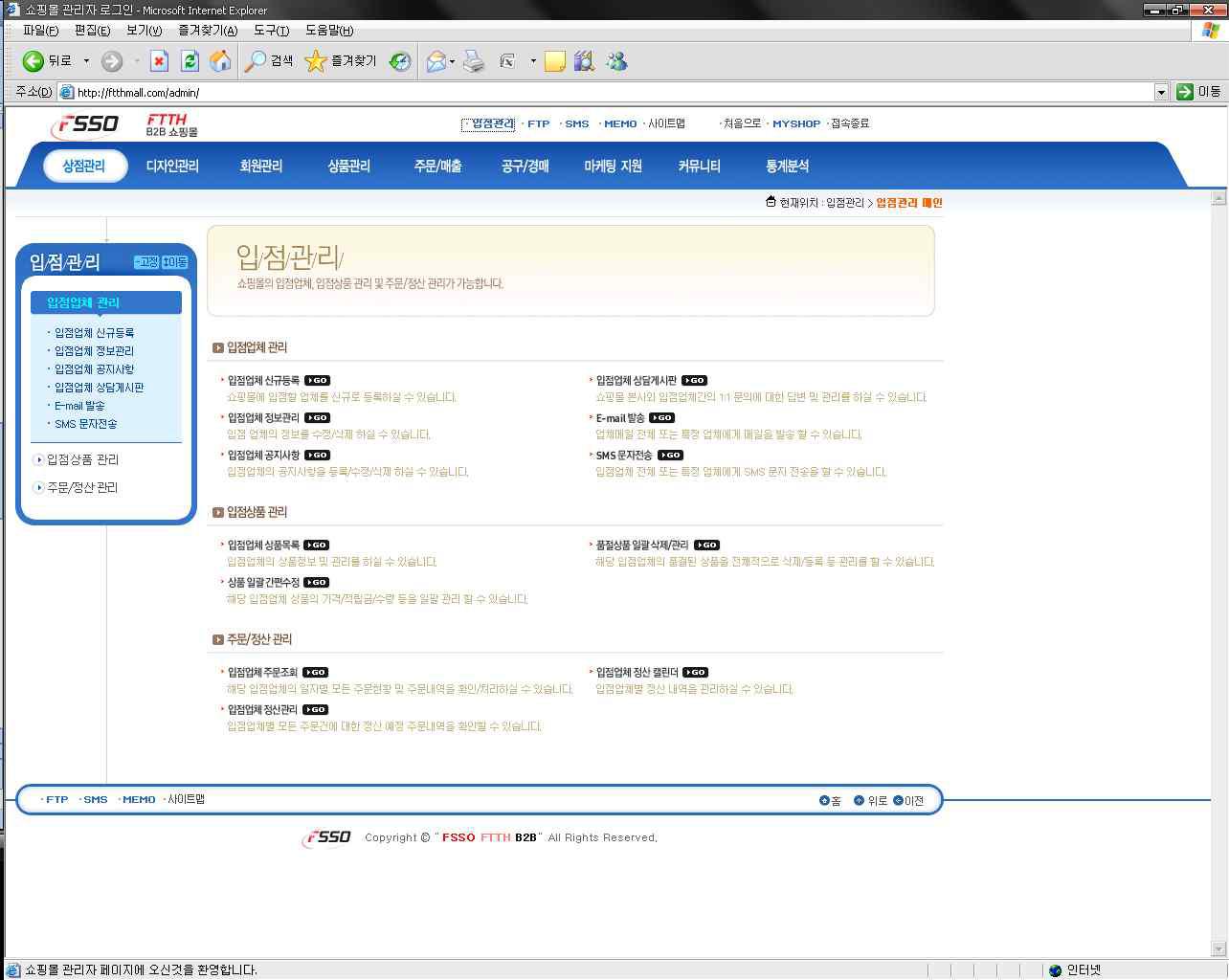The width and height of the screenshot is (1229, 980).
Task: Click the IE Forward arrow icon
Action: coord(112,61)
